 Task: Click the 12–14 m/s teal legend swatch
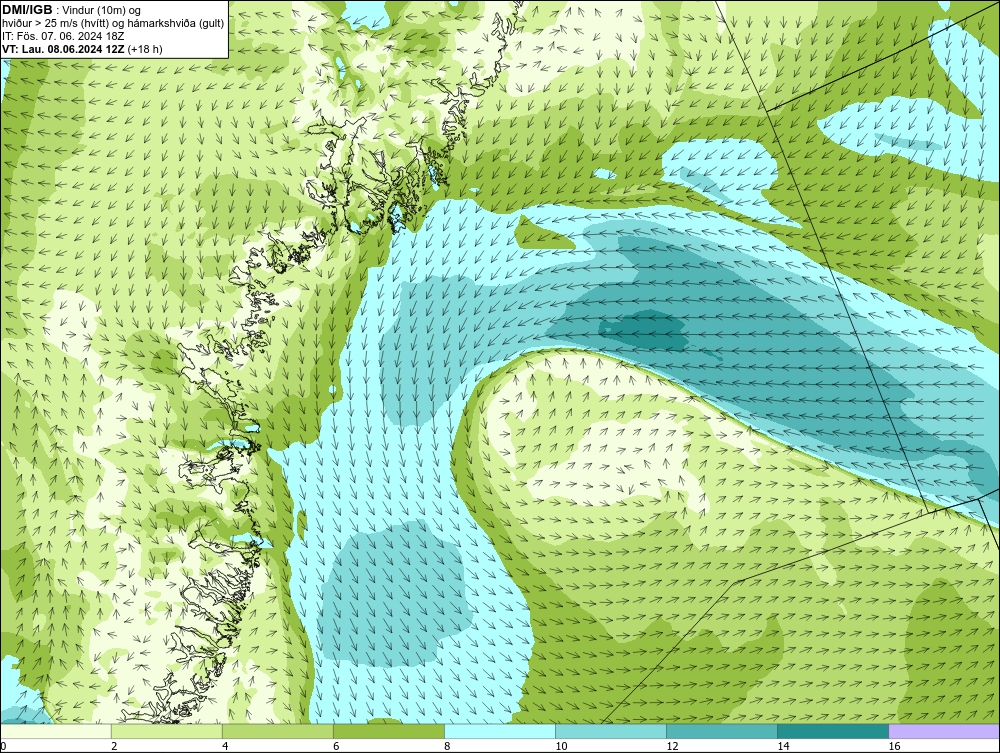tap(722, 731)
